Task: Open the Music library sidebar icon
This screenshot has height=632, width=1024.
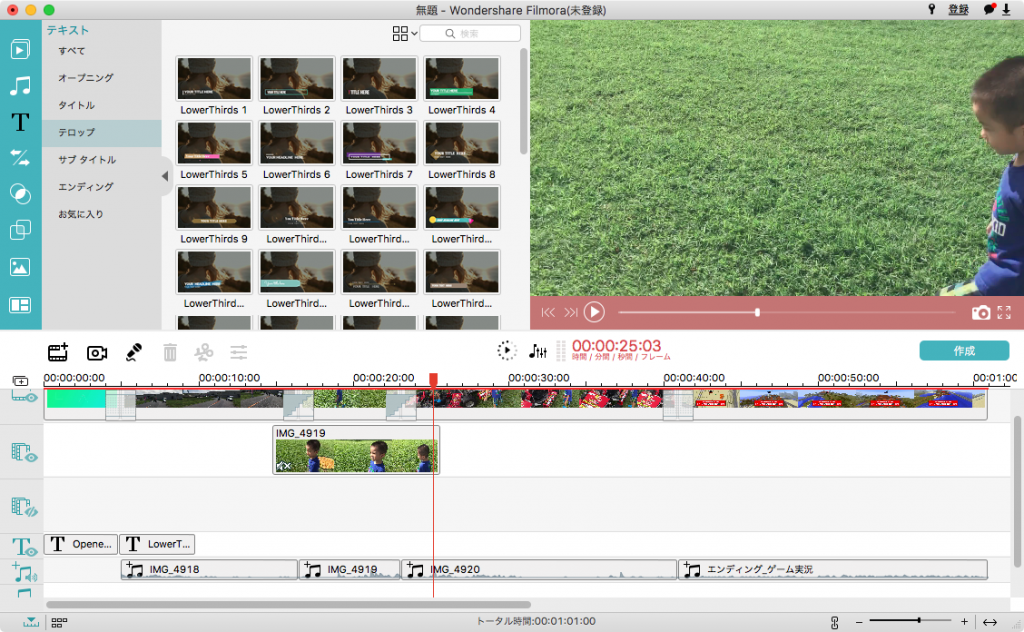Action: [20, 86]
